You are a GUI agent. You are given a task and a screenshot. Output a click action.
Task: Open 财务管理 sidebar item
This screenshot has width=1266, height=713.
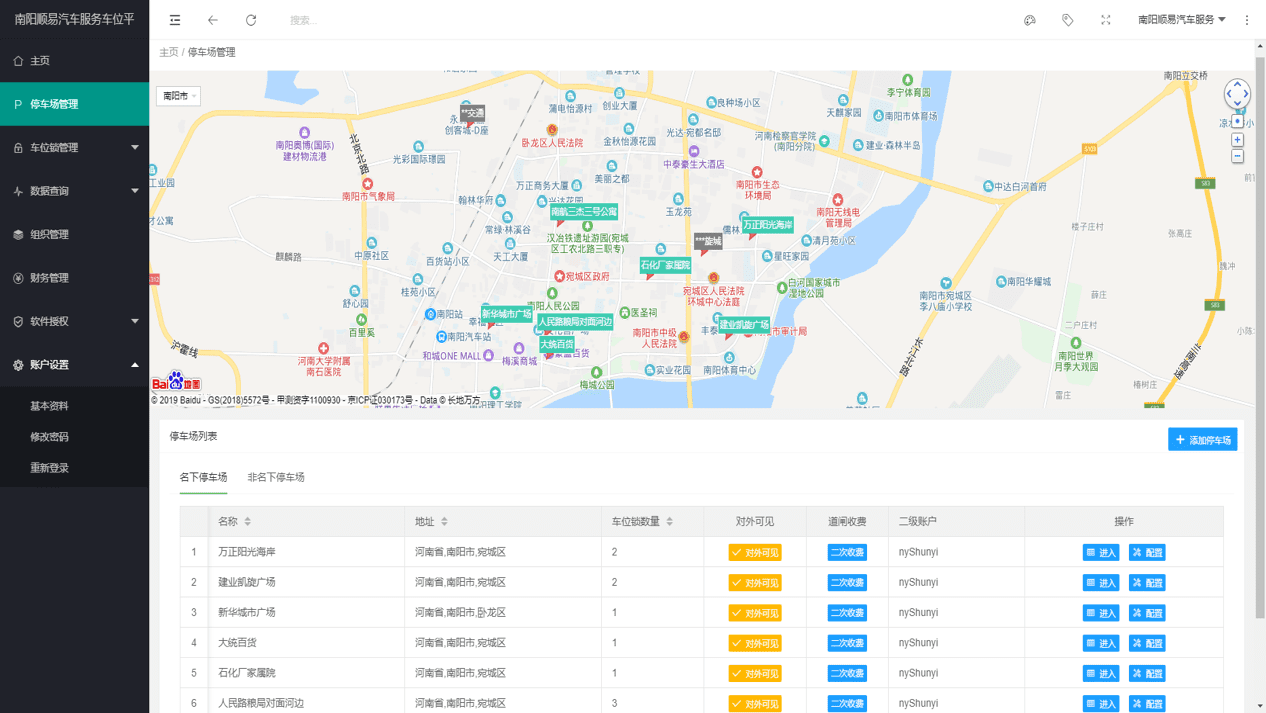point(74,278)
